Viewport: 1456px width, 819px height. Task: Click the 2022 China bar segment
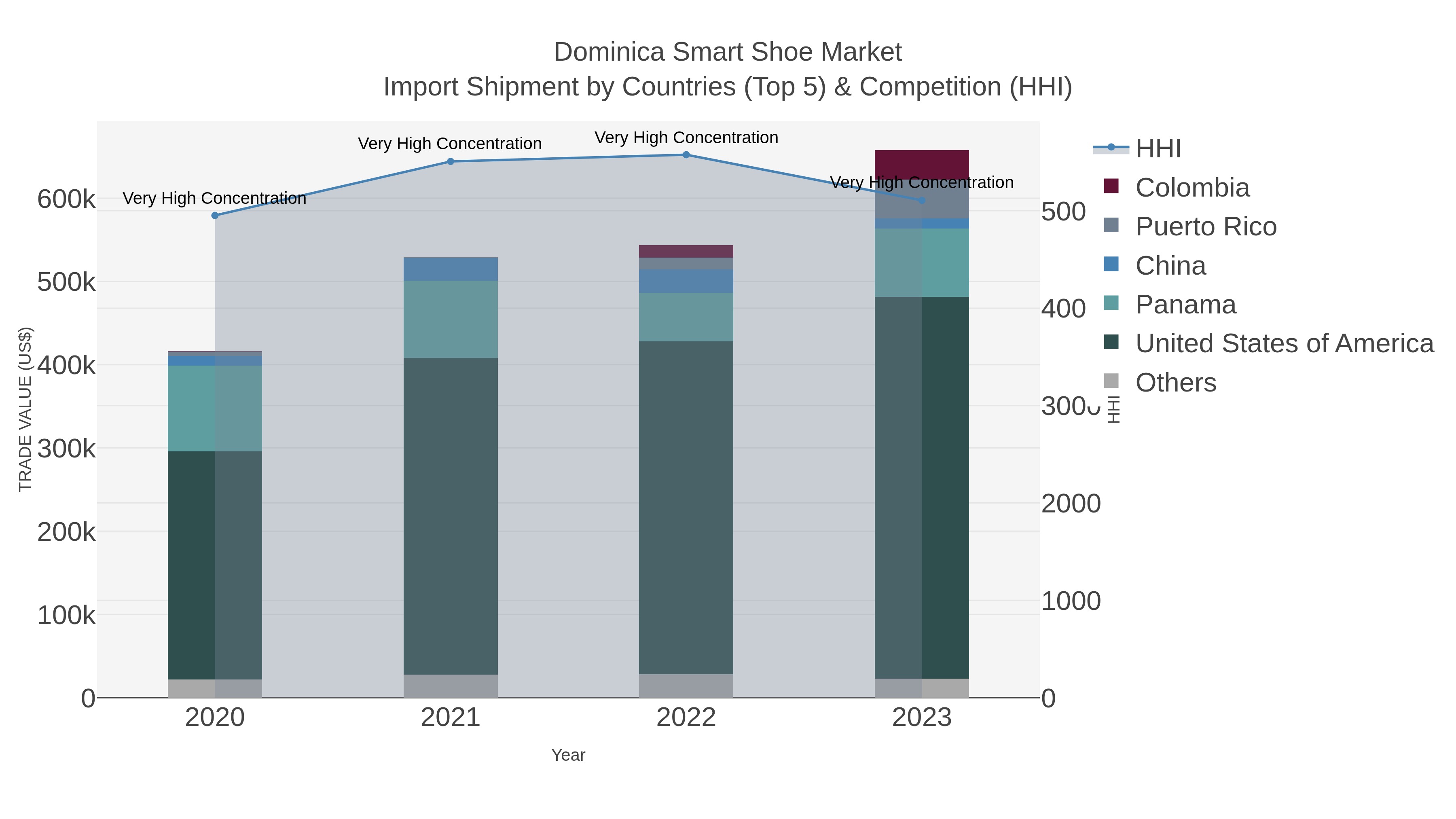[686, 281]
